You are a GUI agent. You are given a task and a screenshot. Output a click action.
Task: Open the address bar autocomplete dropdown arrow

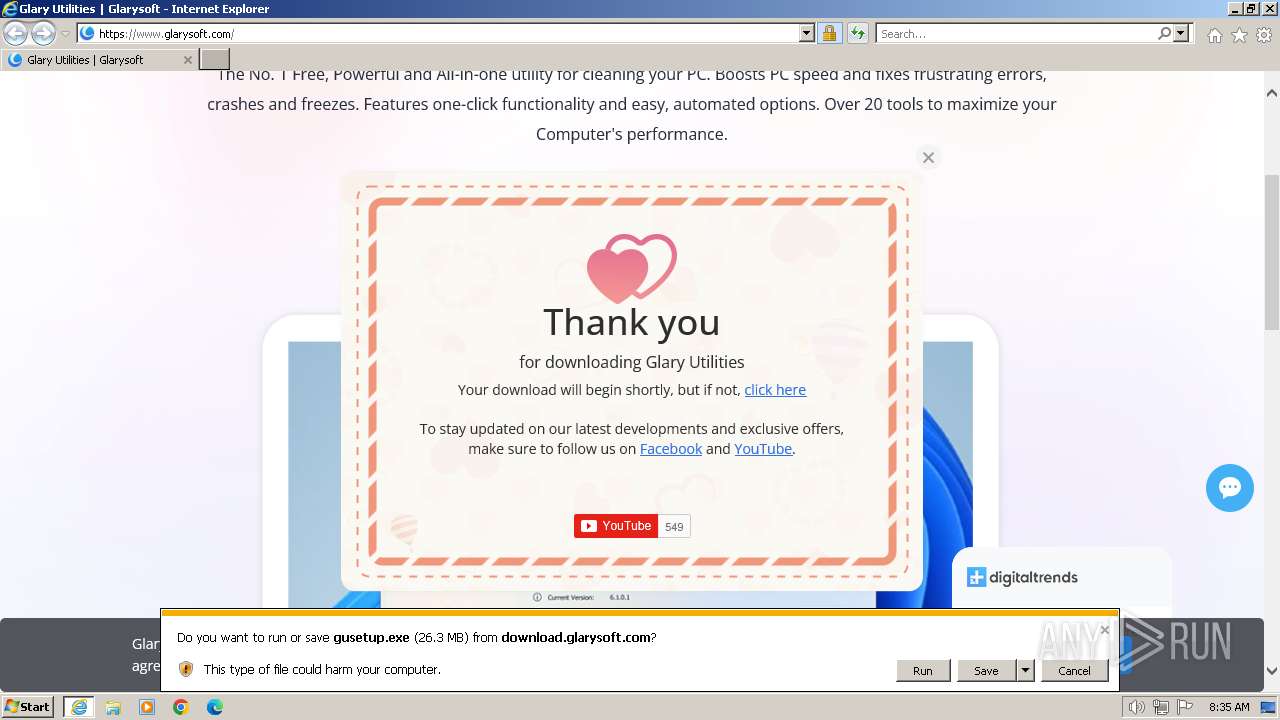click(x=807, y=33)
